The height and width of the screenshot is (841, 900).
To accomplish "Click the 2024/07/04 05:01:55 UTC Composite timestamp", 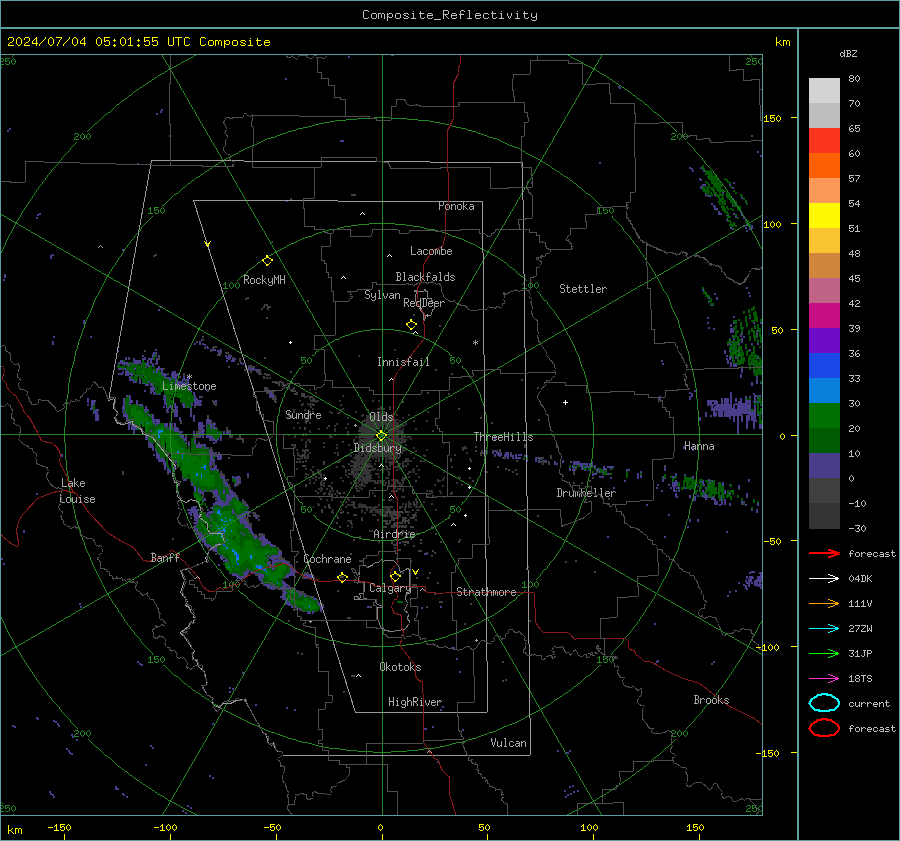I will [x=138, y=42].
